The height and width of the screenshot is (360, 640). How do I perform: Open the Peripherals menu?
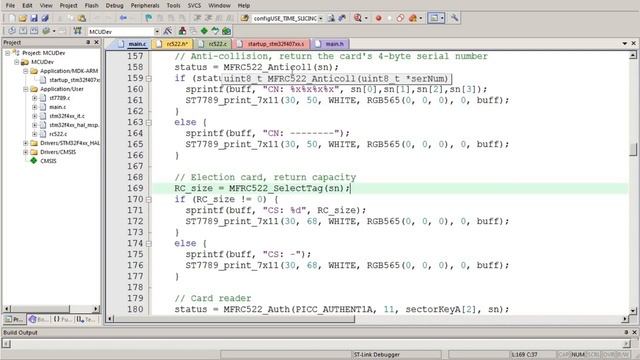click(145, 5)
